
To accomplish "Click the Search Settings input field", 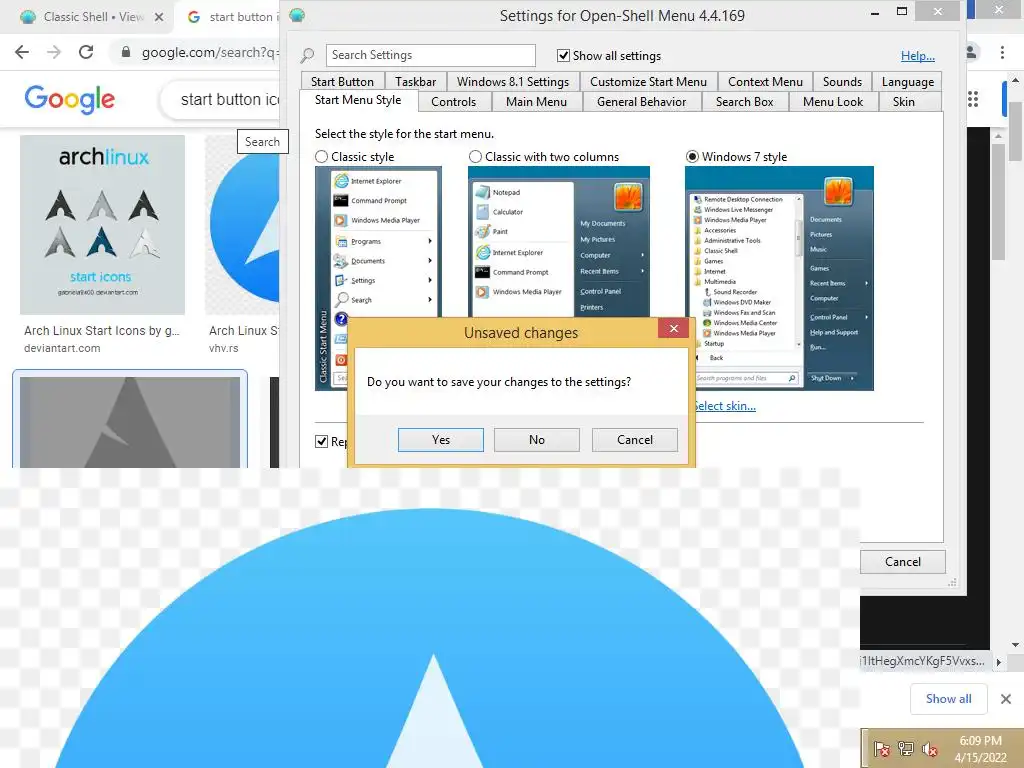I will point(430,56).
